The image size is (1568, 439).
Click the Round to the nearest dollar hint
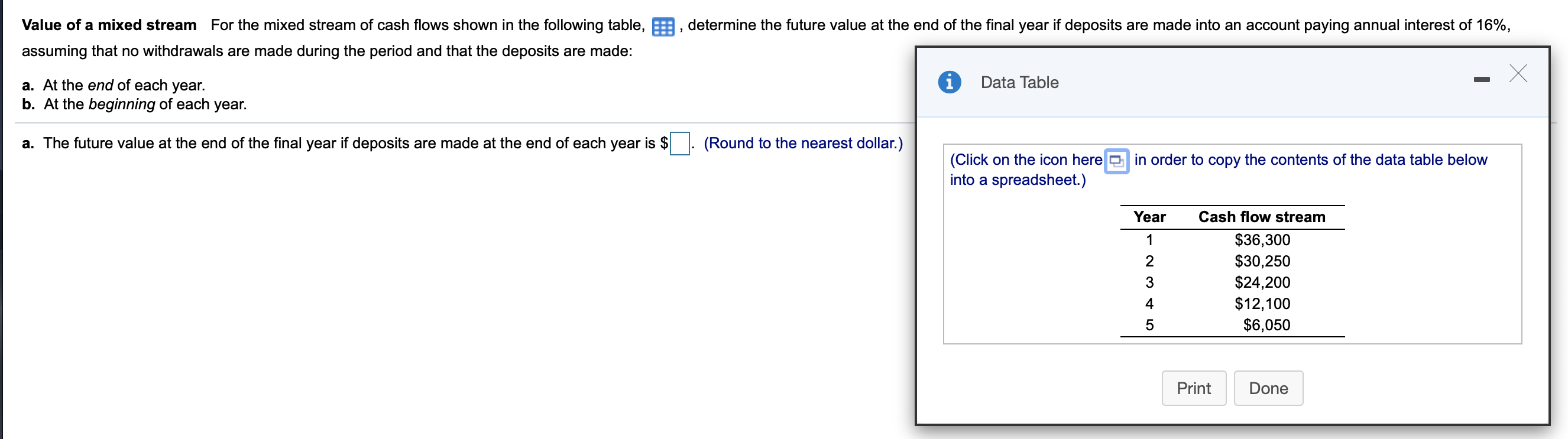pos(803,144)
